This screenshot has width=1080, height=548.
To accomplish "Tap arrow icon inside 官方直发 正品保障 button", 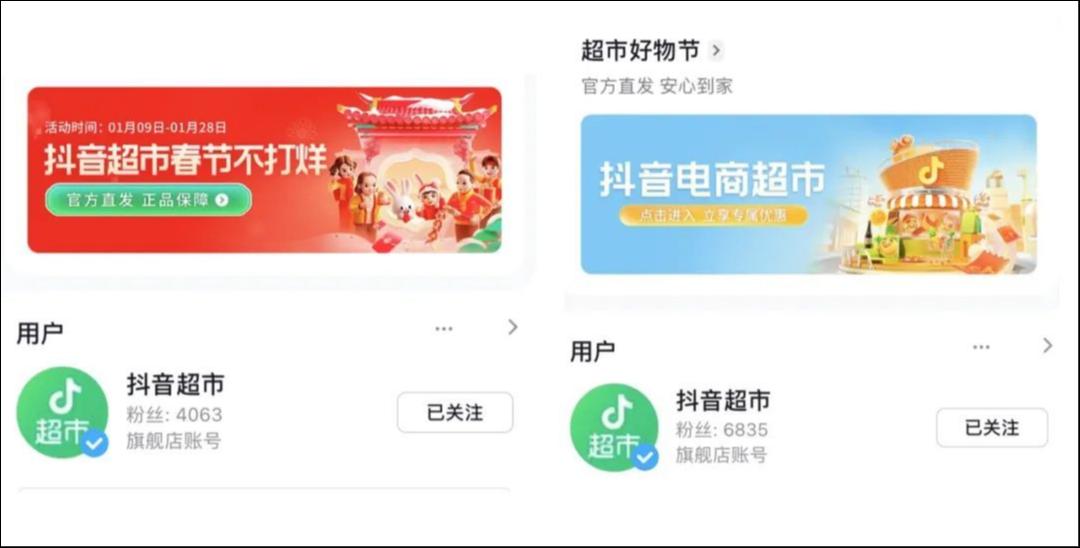I will tap(221, 200).
